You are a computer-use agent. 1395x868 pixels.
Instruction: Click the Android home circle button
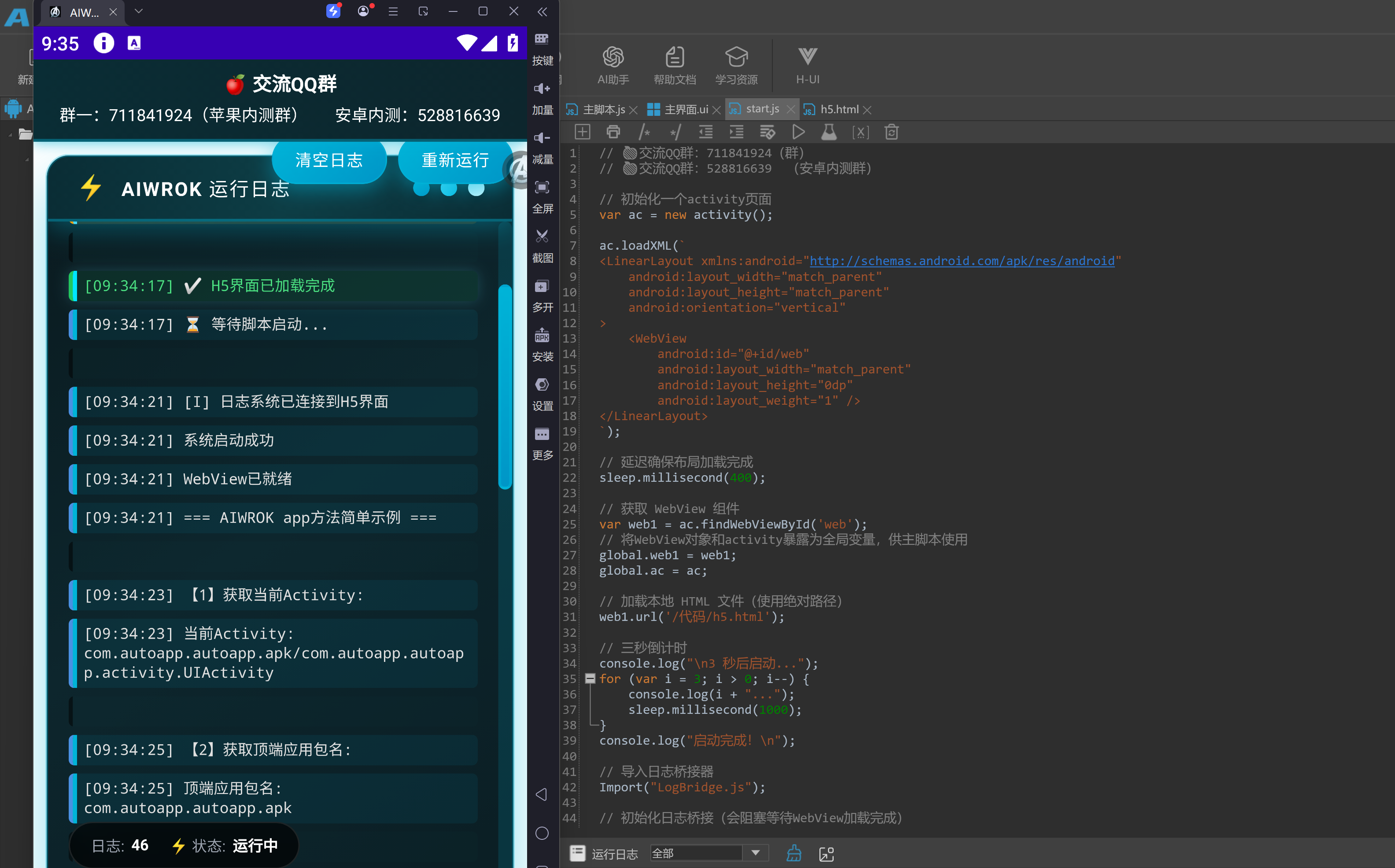[542, 833]
